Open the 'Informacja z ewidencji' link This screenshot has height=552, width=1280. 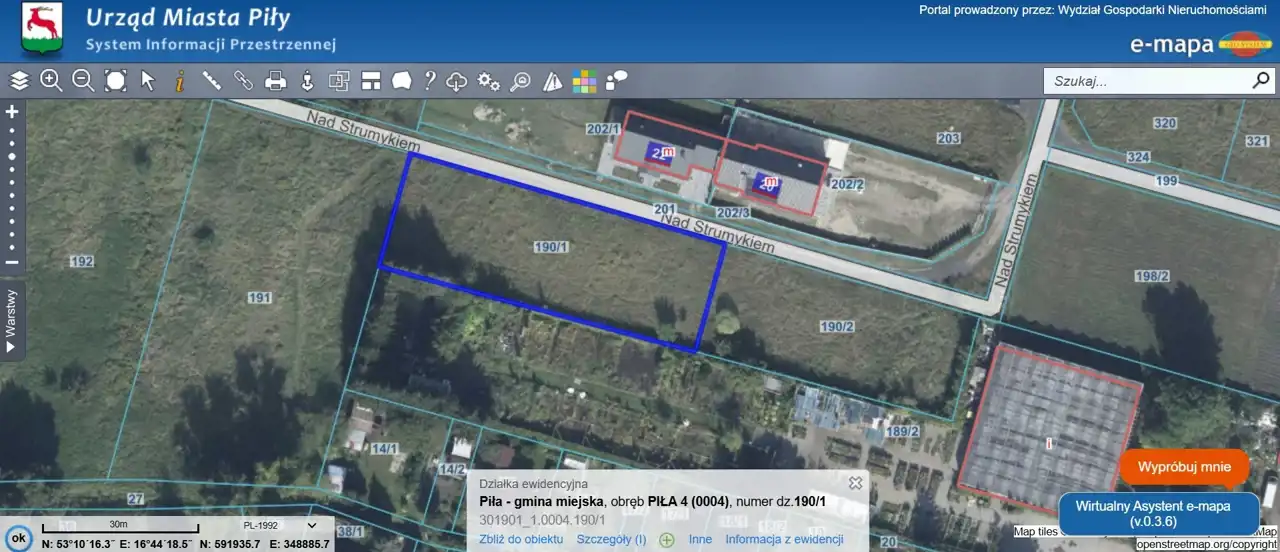[x=784, y=540]
